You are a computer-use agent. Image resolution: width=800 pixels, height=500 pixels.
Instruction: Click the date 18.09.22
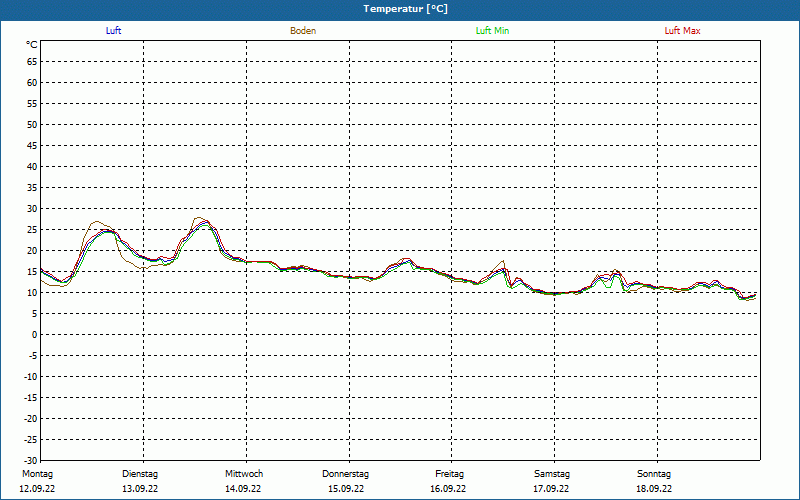[x=654, y=489]
